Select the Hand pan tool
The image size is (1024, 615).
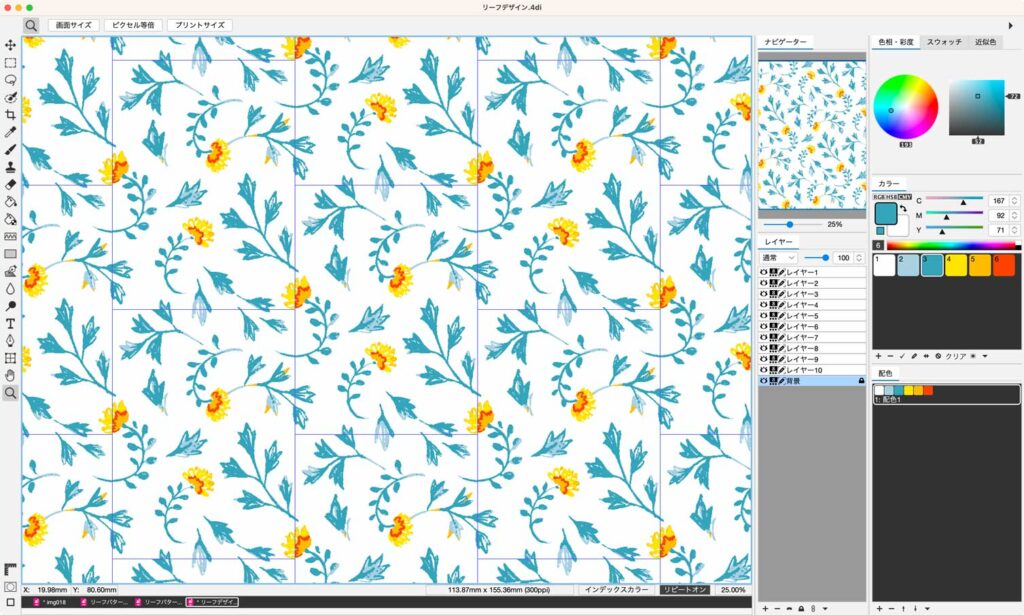point(10,375)
